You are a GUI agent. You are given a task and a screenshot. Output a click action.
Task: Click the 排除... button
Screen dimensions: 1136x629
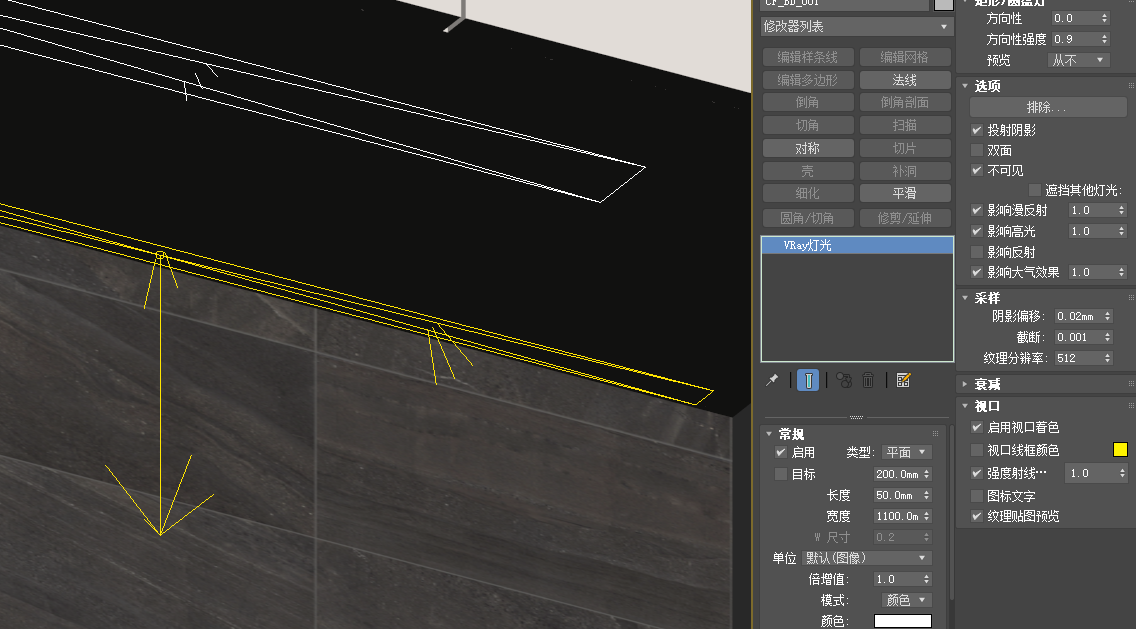tap(1047, 107)
